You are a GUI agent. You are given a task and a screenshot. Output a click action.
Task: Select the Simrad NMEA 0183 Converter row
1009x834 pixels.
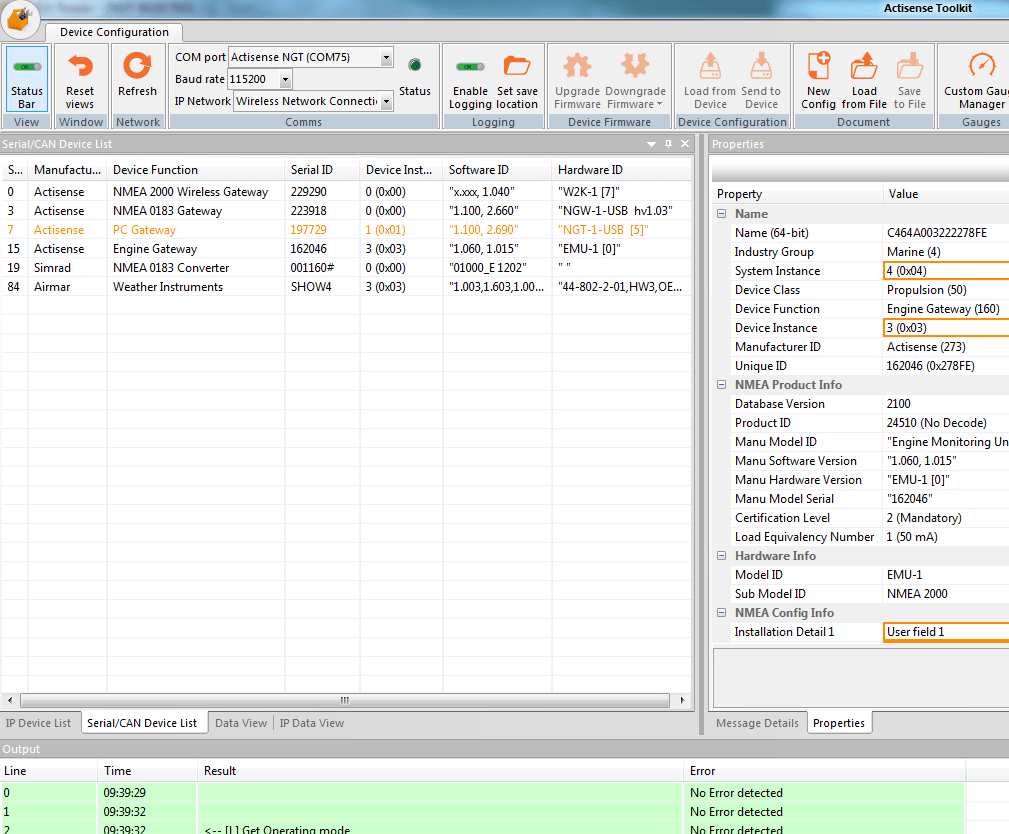[346, 268]
